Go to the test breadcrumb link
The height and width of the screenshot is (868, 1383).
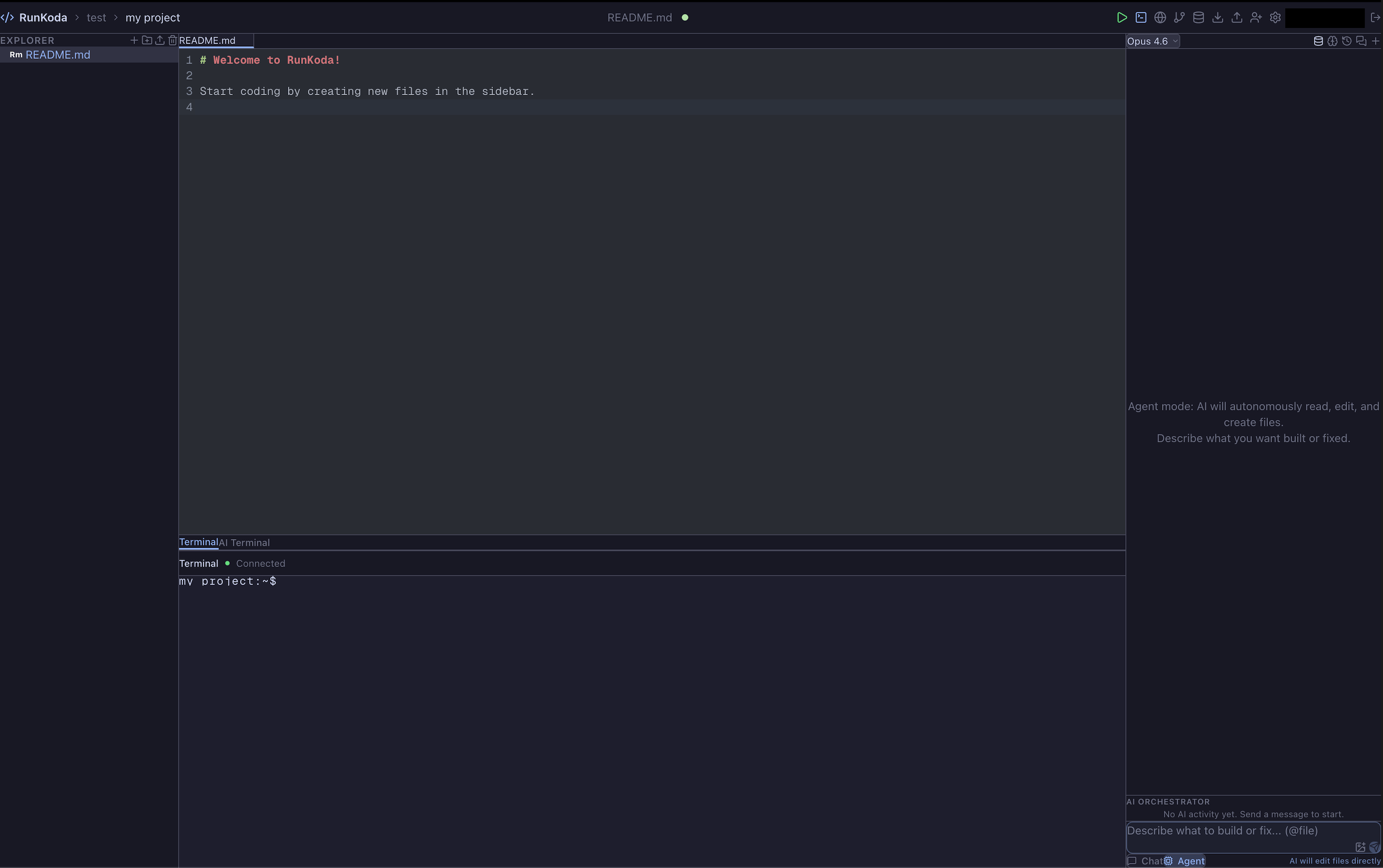pos(96,18)
